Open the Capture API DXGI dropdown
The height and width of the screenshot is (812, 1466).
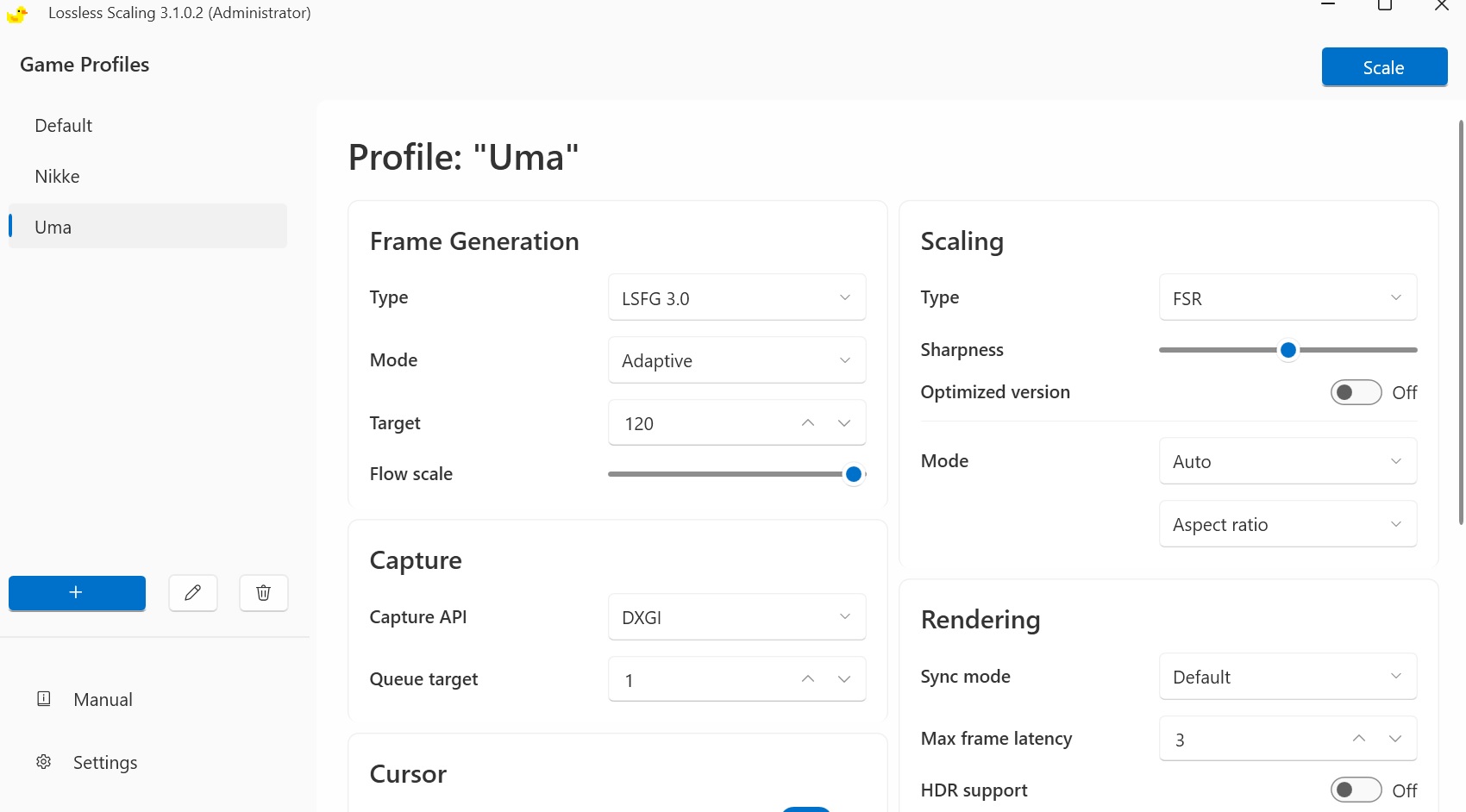click(737, 617)
